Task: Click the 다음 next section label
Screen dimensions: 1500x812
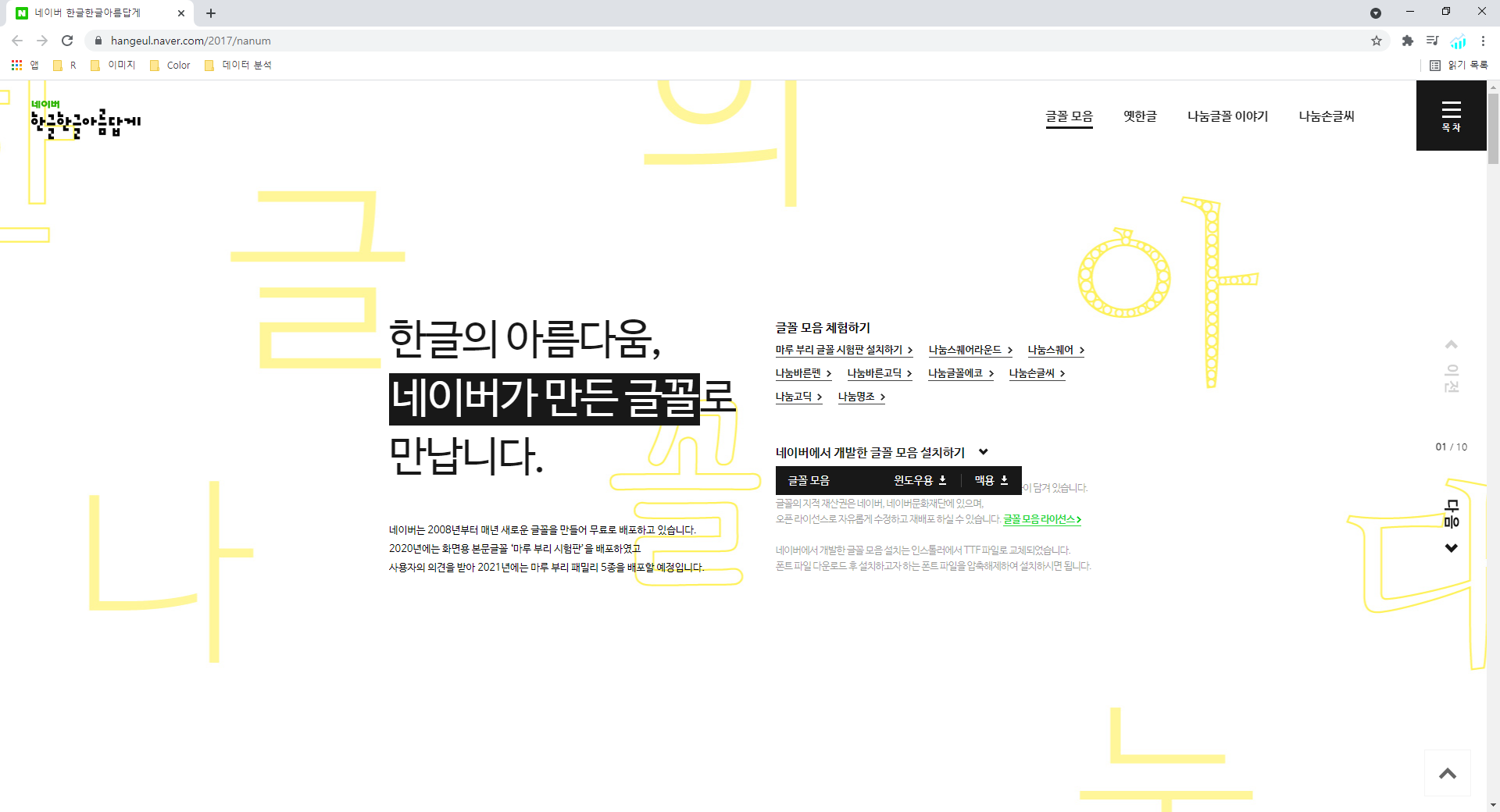Action: pyautogui.click(x=1452, y=514)
